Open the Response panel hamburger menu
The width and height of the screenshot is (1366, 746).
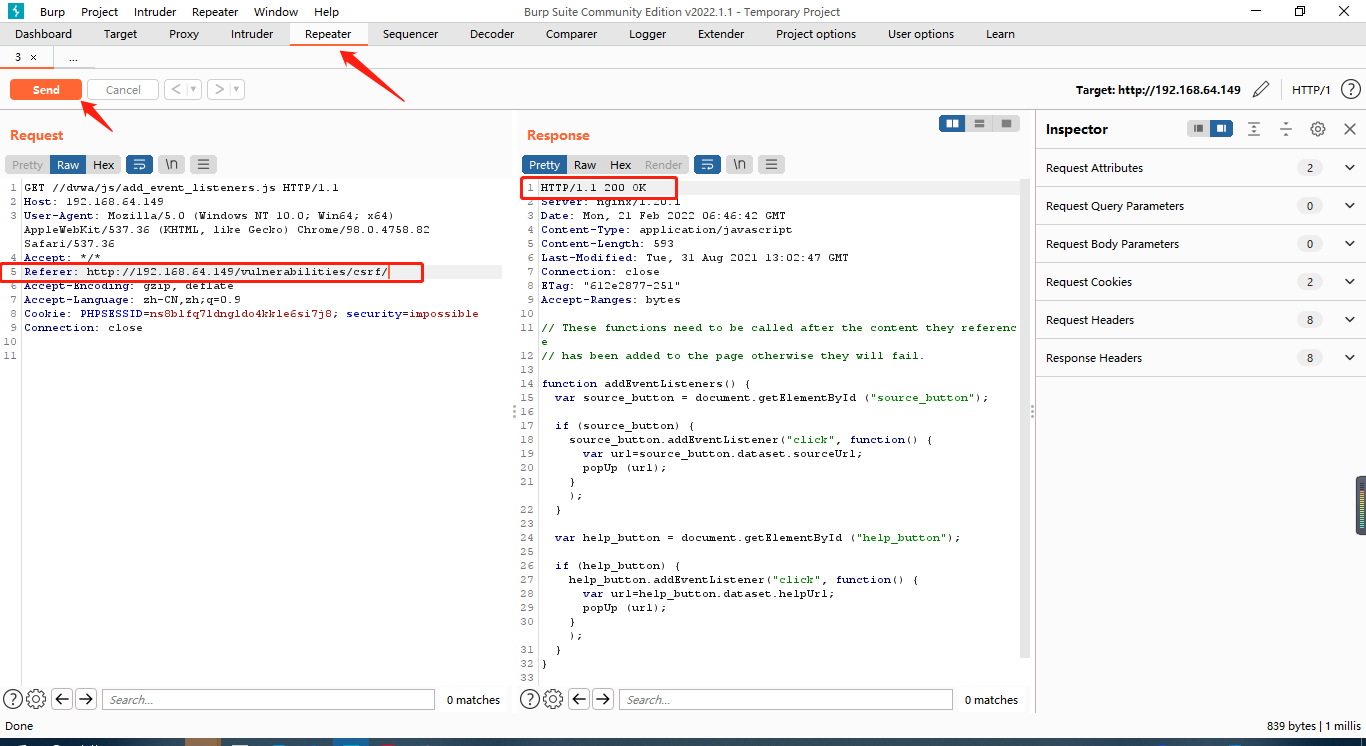[x=770, y=165]
